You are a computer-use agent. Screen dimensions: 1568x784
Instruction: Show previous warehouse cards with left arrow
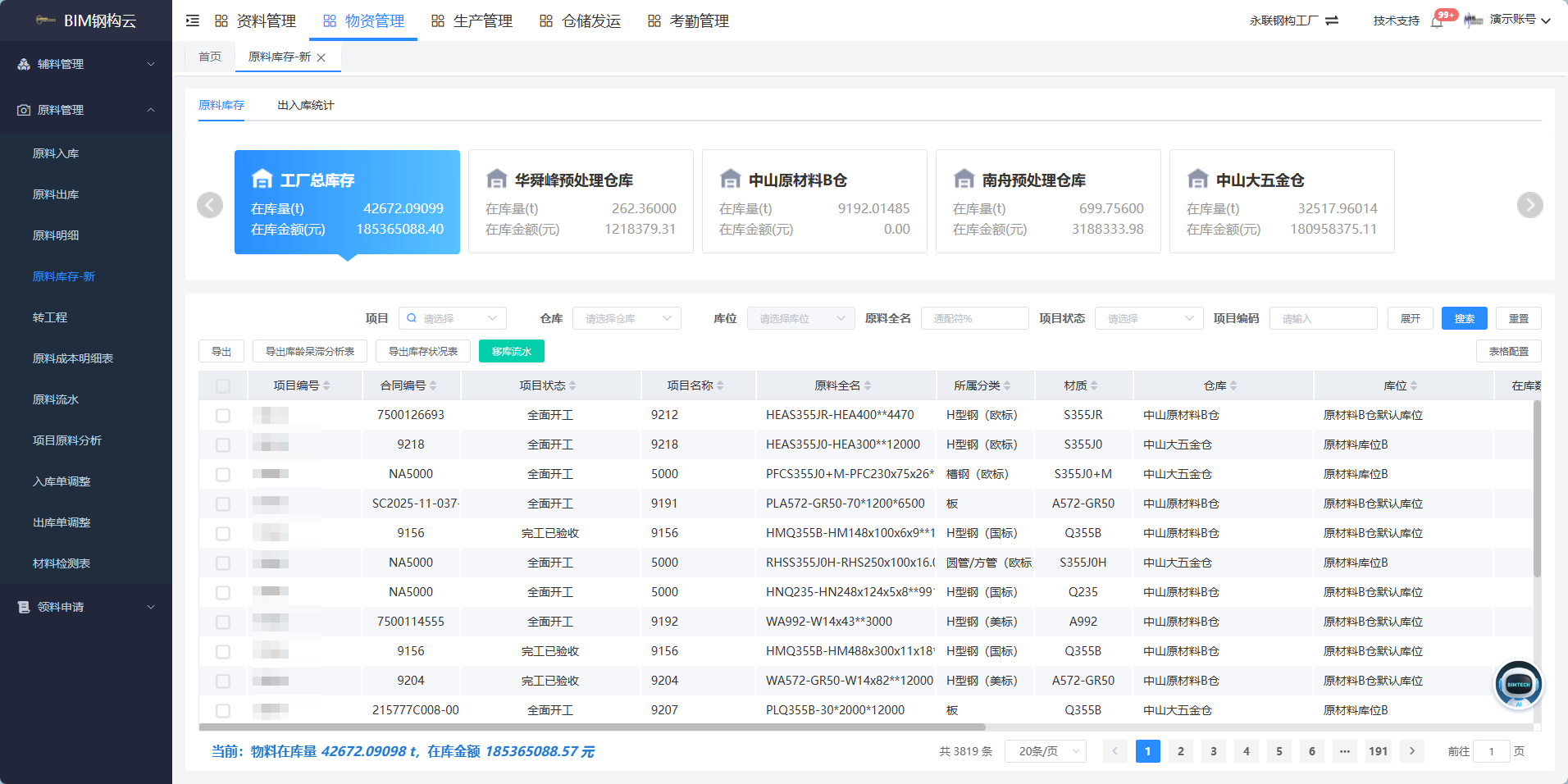210,205
